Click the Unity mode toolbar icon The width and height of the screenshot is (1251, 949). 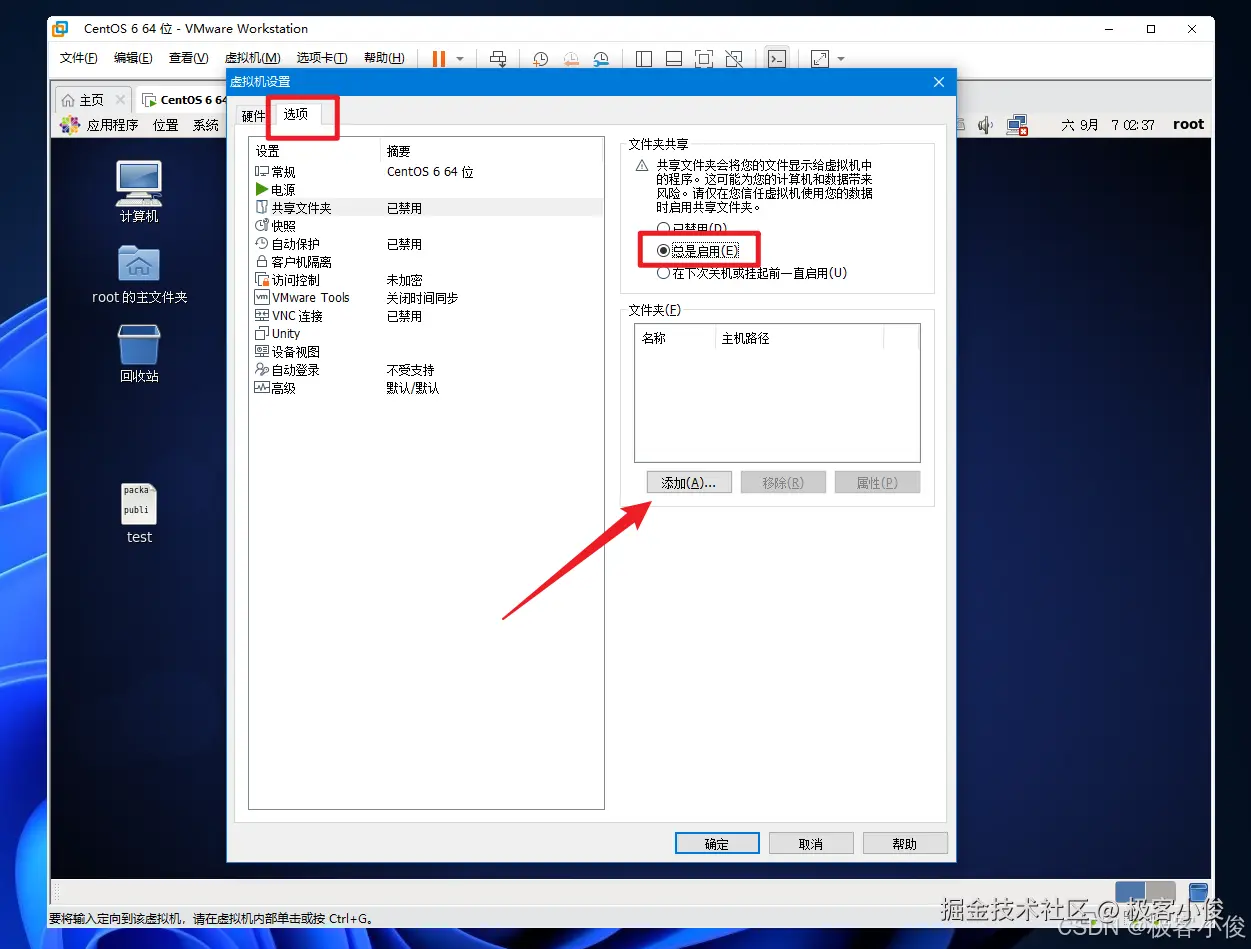coord(734,59)
